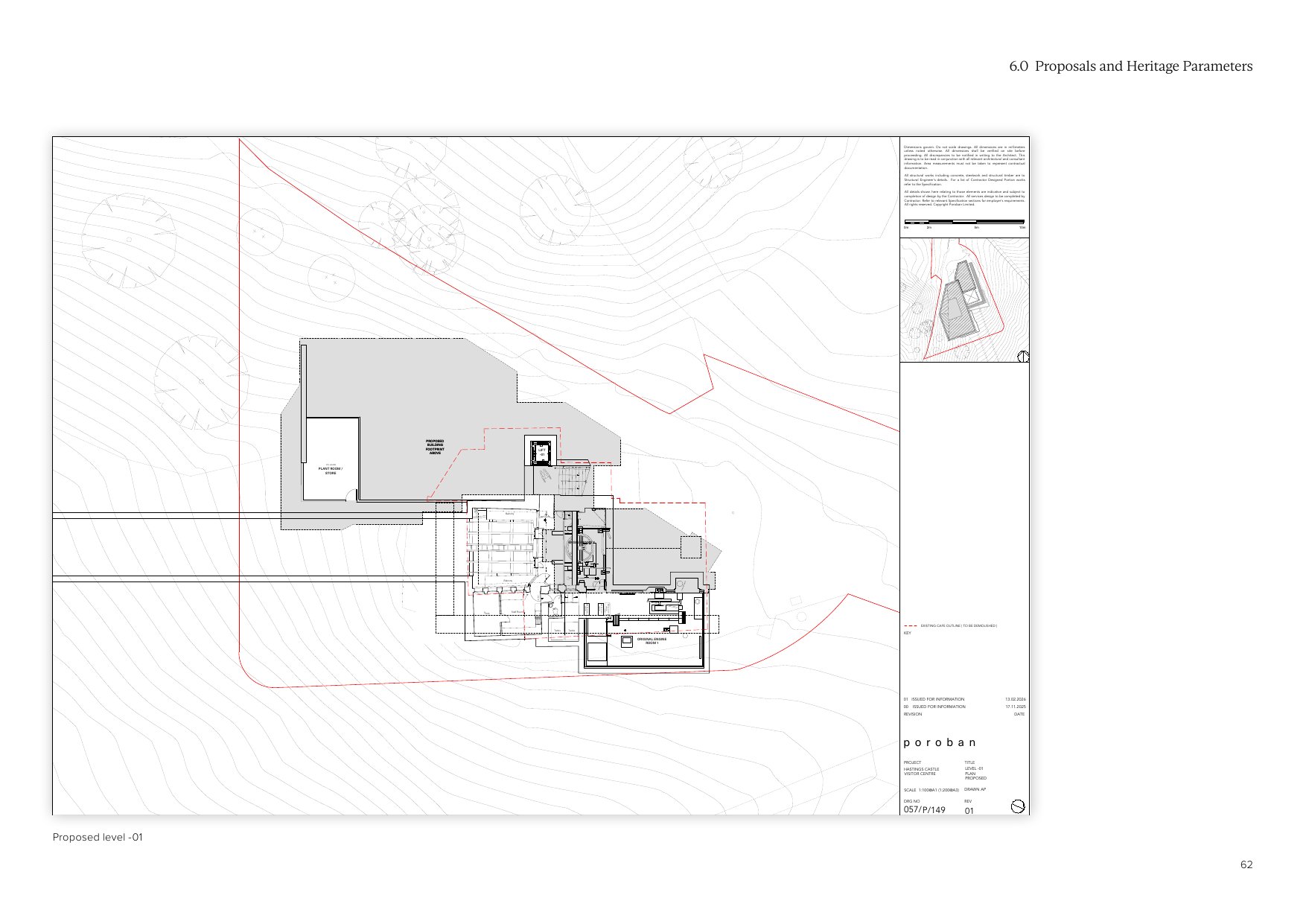1306x924 pixels.
Task: Click the staircase symbol below the lift
Action: tap(573, 478)
